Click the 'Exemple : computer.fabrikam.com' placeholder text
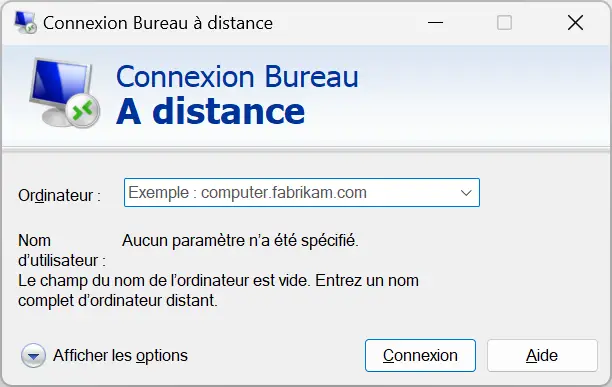 [x=247, y=193]
